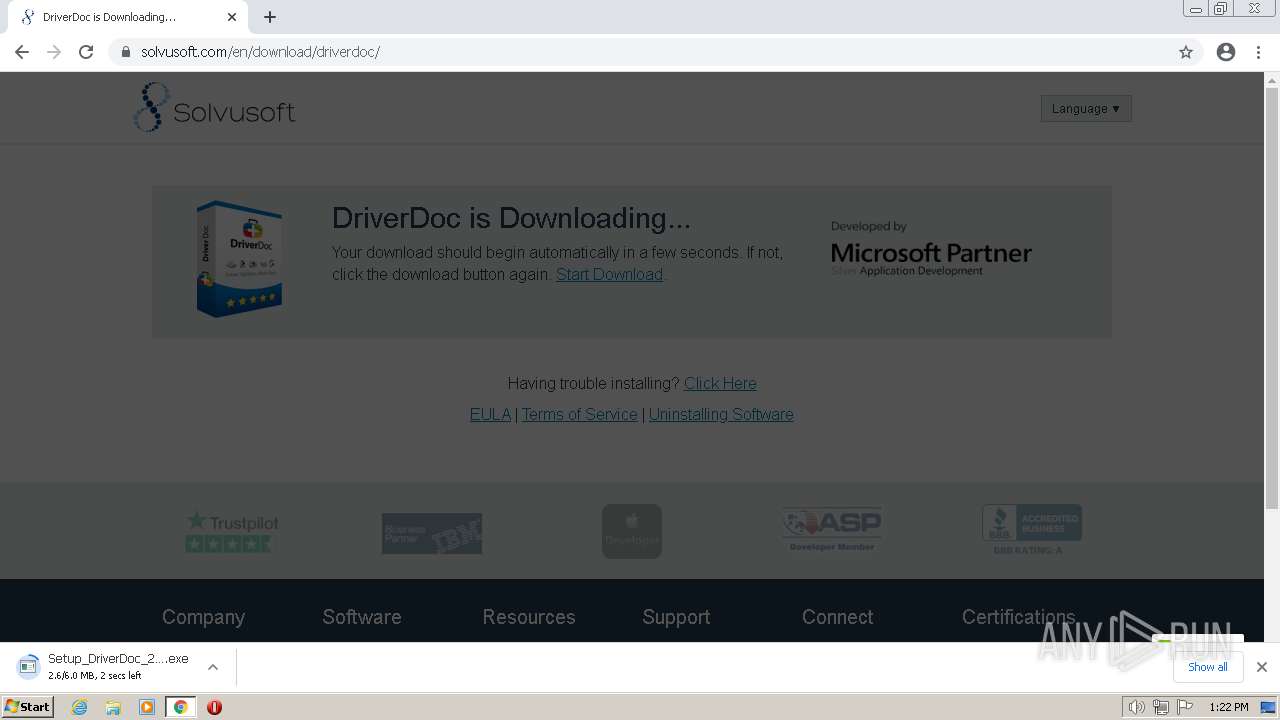This screenshot has width=1280, height=720.
Task: Click the Action Center flag icon
Action: (1185, 707)
